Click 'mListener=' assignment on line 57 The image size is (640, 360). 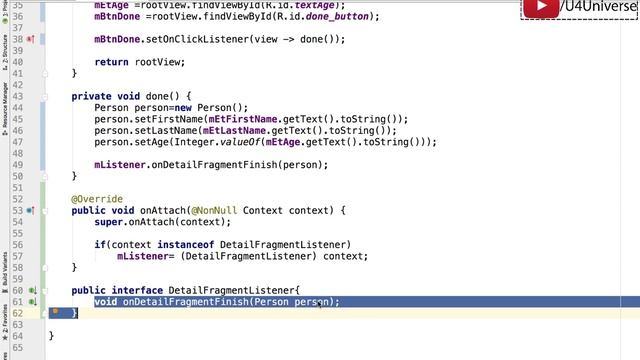tap(146, 256)
